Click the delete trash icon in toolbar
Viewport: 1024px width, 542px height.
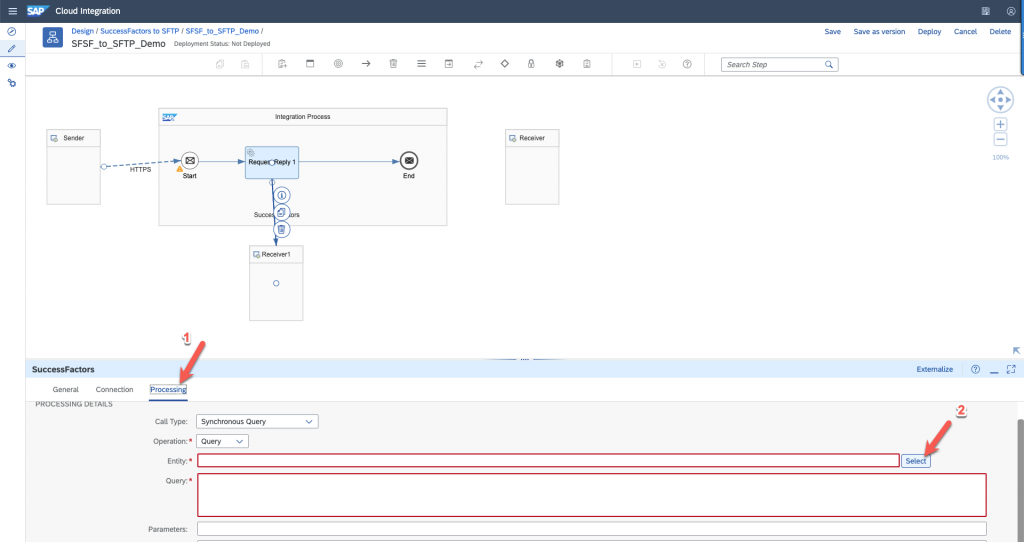[x=393, y=64]
